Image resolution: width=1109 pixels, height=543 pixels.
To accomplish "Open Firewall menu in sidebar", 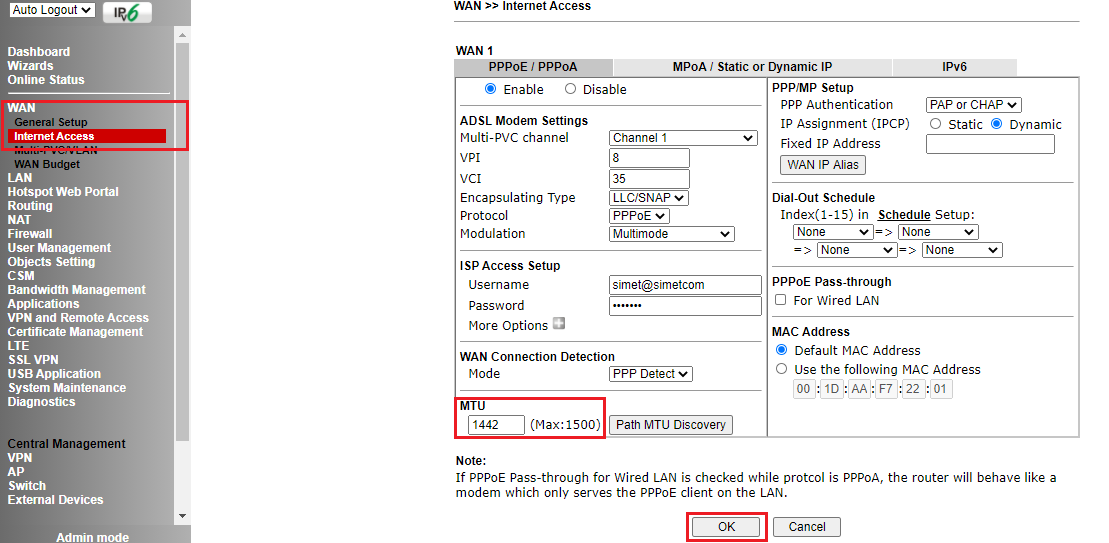I will pos(30,234).
